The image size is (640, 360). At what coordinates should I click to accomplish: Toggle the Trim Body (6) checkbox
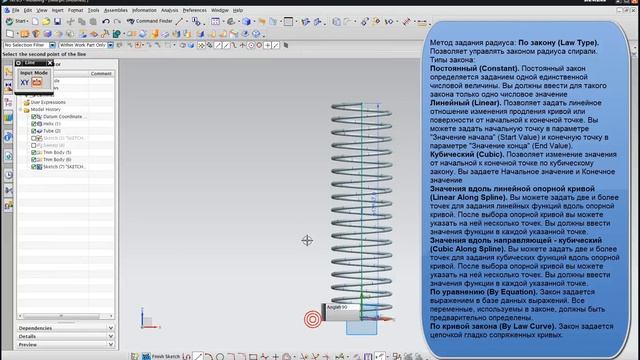pos(34,160)
